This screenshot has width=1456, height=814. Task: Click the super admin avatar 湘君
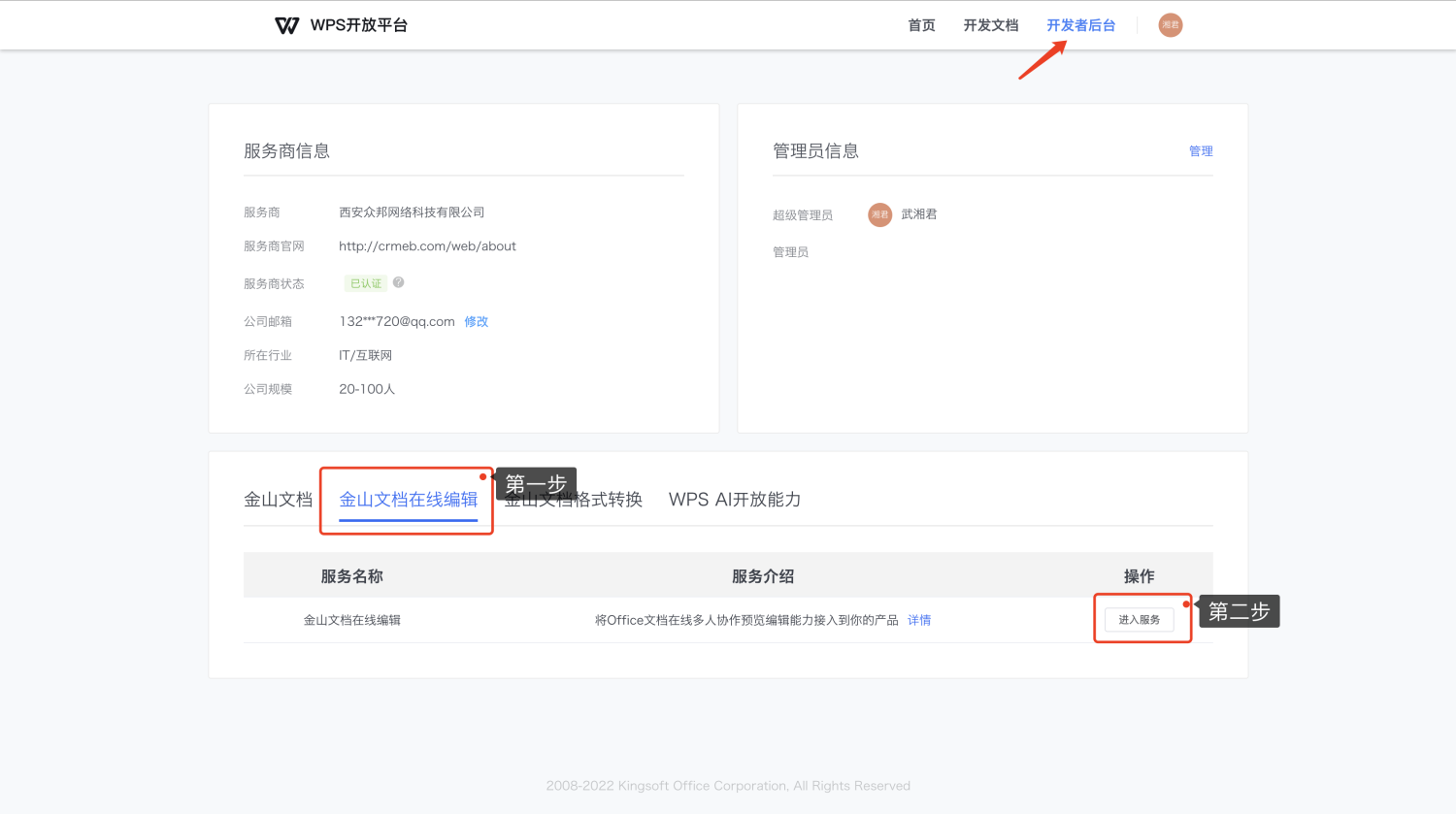tap(879, 214)
